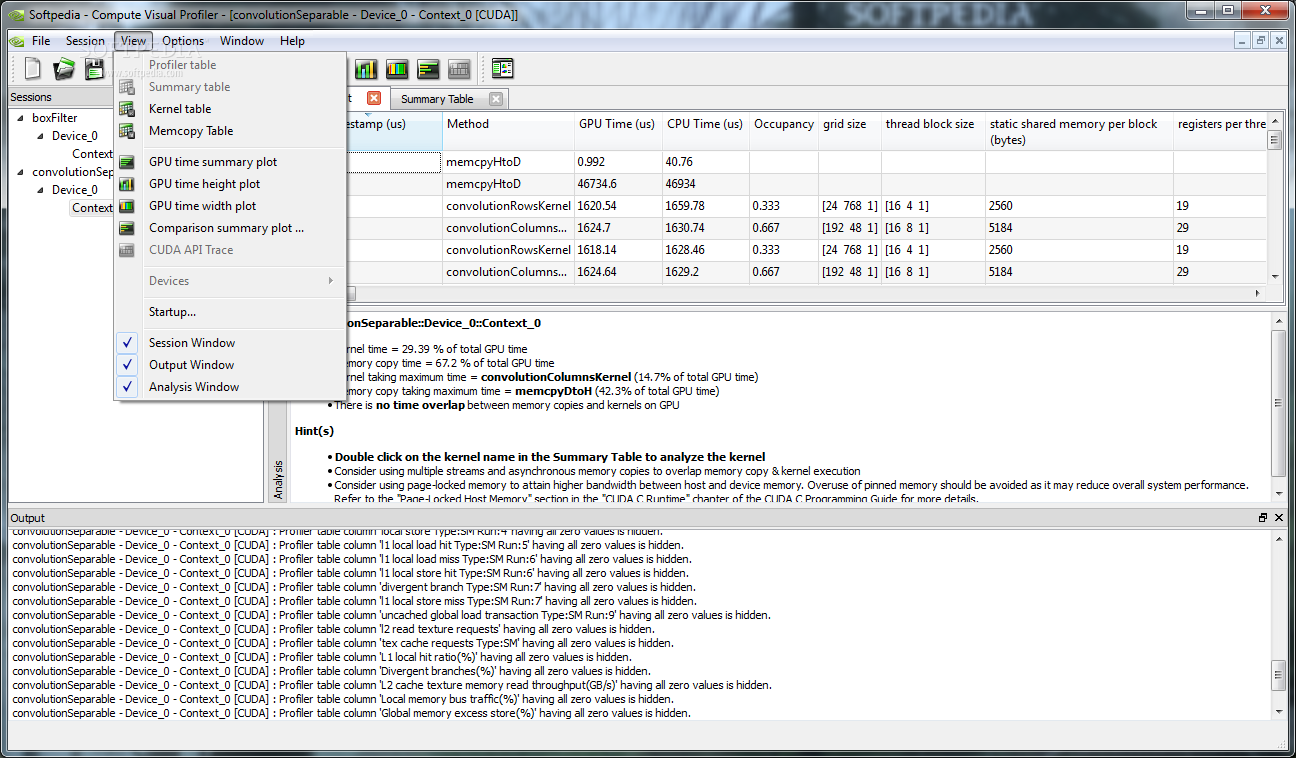Choose GPU time width plot

tap(231, 206)
